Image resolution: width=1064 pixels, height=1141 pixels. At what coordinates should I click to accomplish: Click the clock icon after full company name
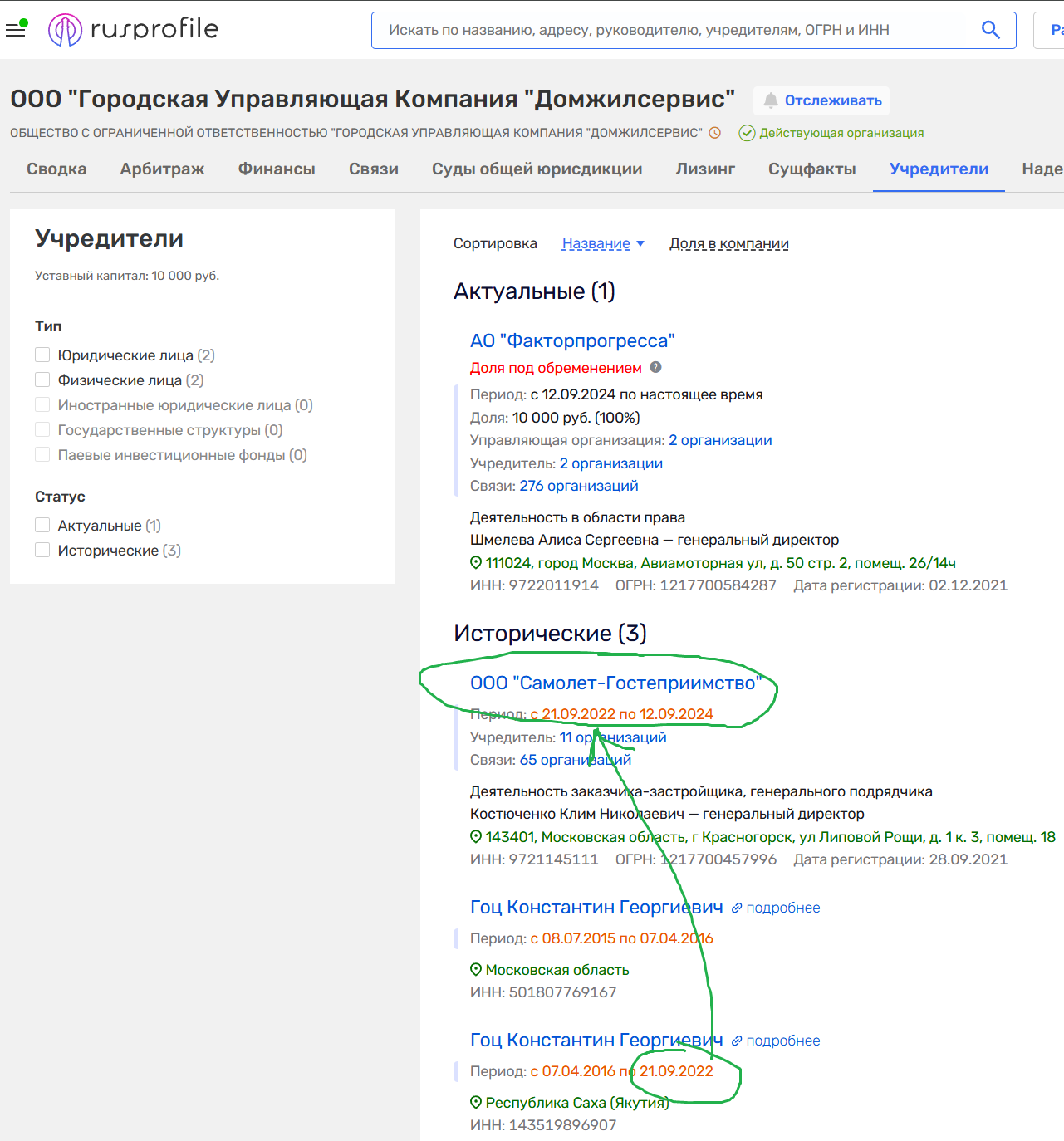(714, 133)
